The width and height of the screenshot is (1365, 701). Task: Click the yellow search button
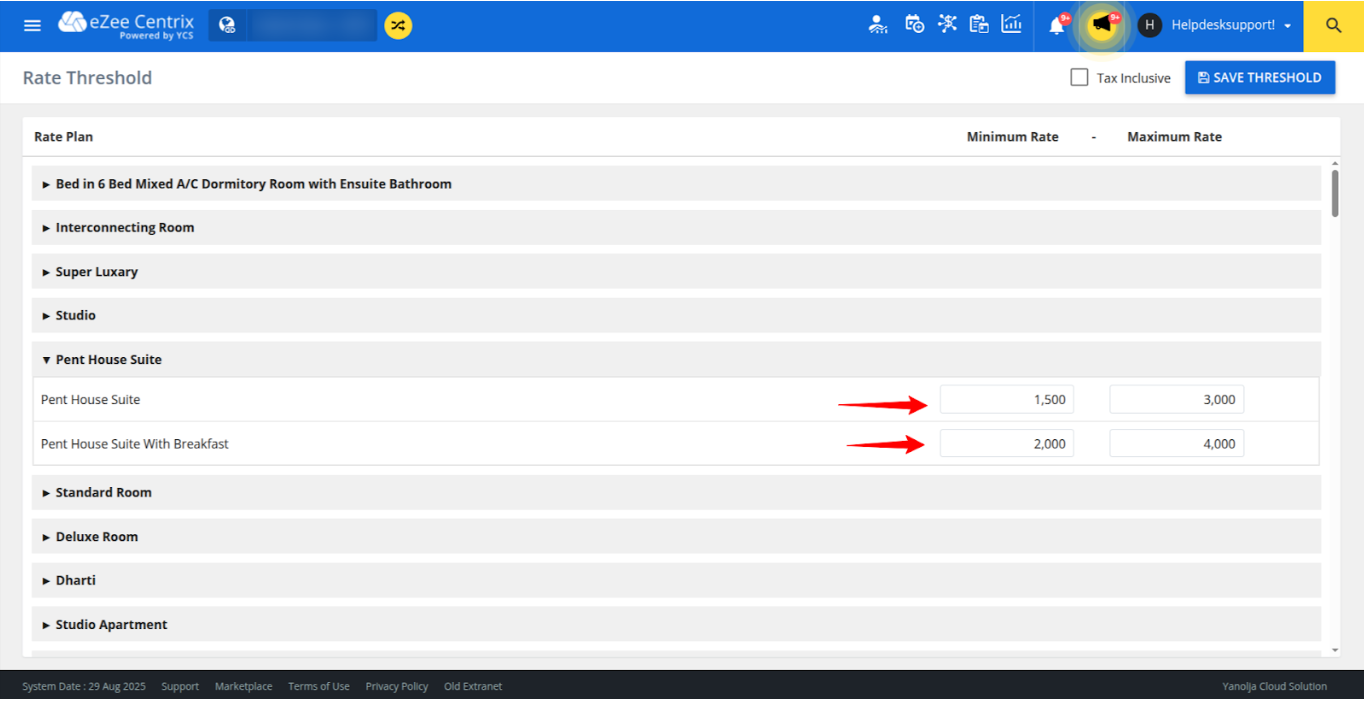pyautogui.click(x=1334, y=26)
